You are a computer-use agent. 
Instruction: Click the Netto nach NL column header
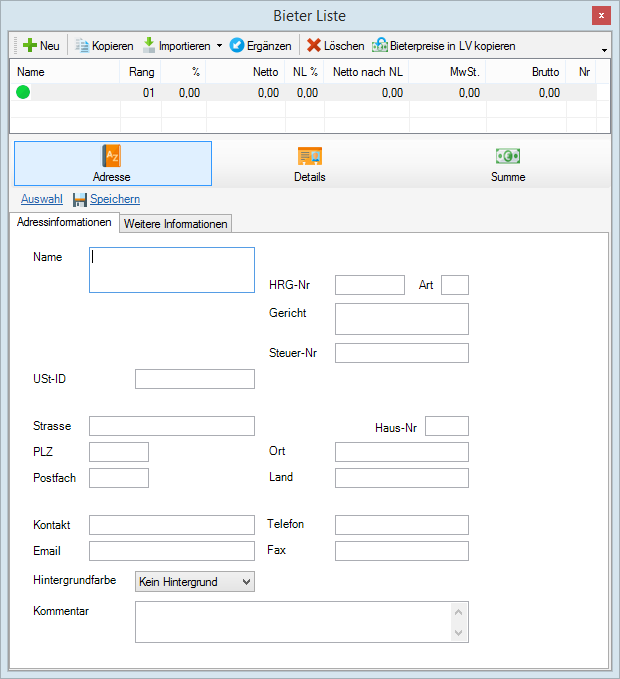366,72
